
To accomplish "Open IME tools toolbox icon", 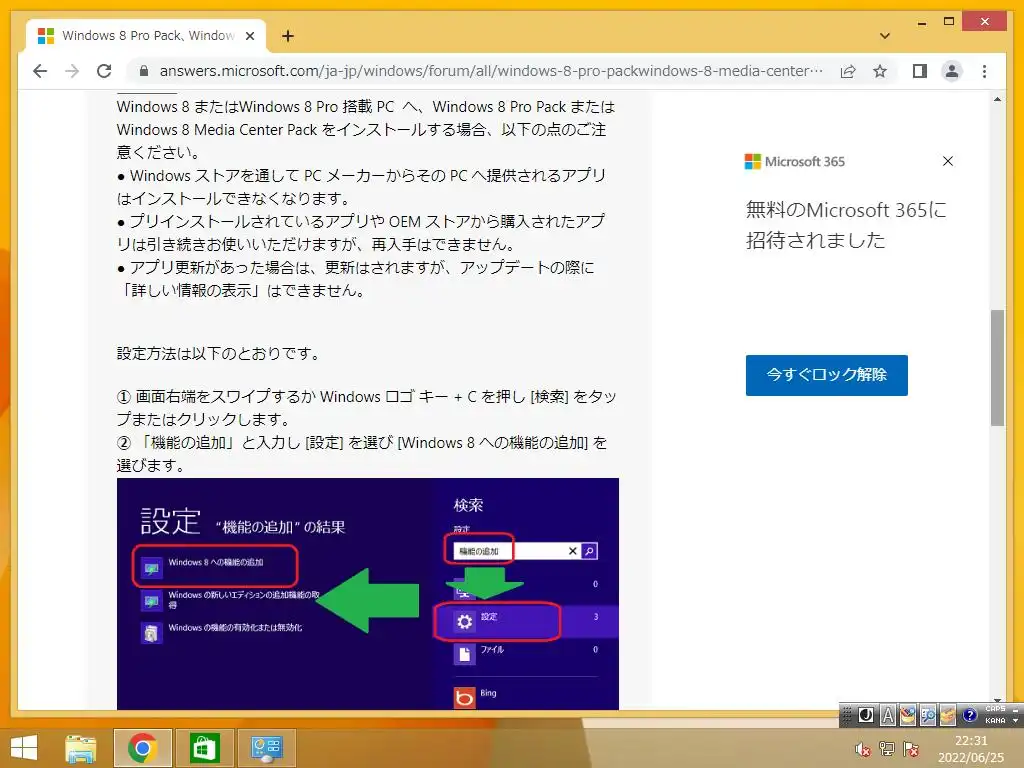I will tap(948, 716).
